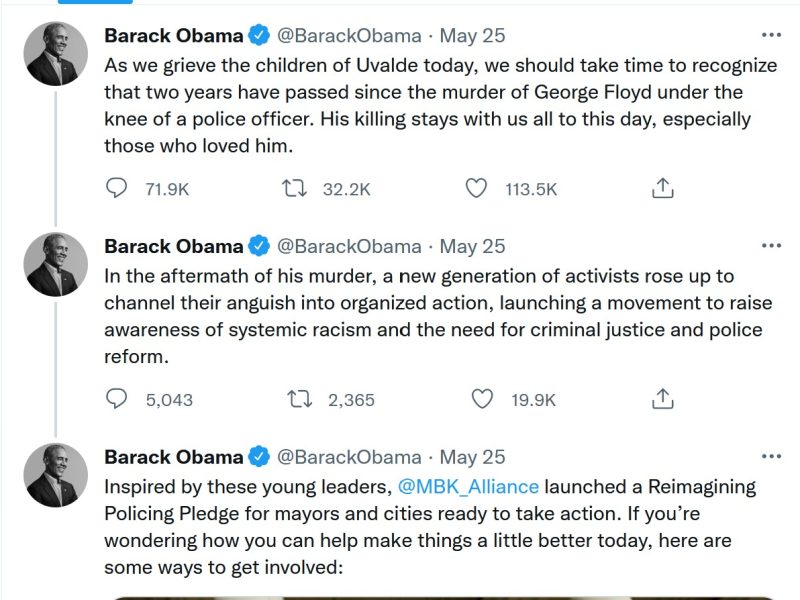Share the first tweet about Uvalde
Viewport: 800px width, 600px height.
[x=662, y=188]
